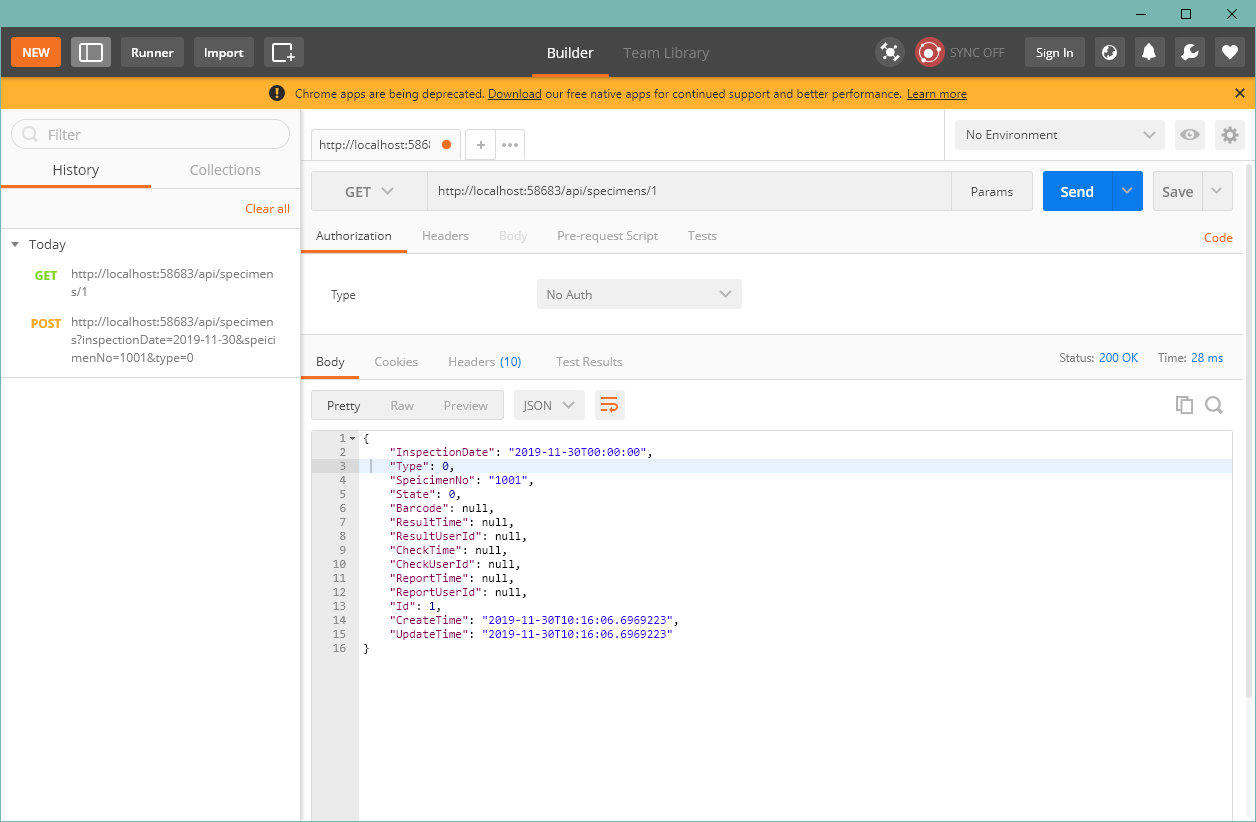Select Pretty response view
Screen dimensions: 1256x822
[343, 405]
